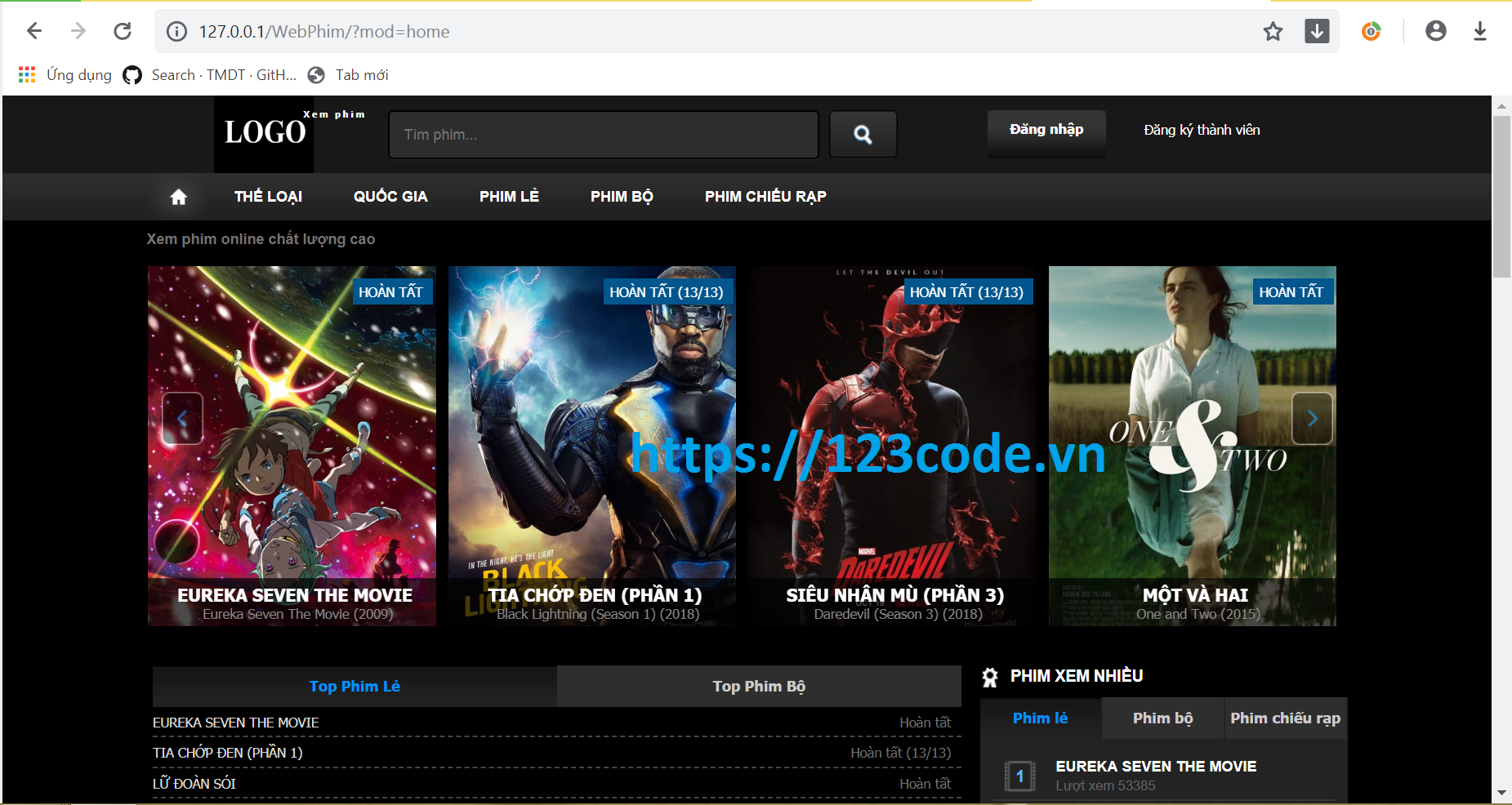The height and width of the screenshot is (805, 1512).
Task: Open the THỂ LOẠI dropdown
Action: coord(268,196)
